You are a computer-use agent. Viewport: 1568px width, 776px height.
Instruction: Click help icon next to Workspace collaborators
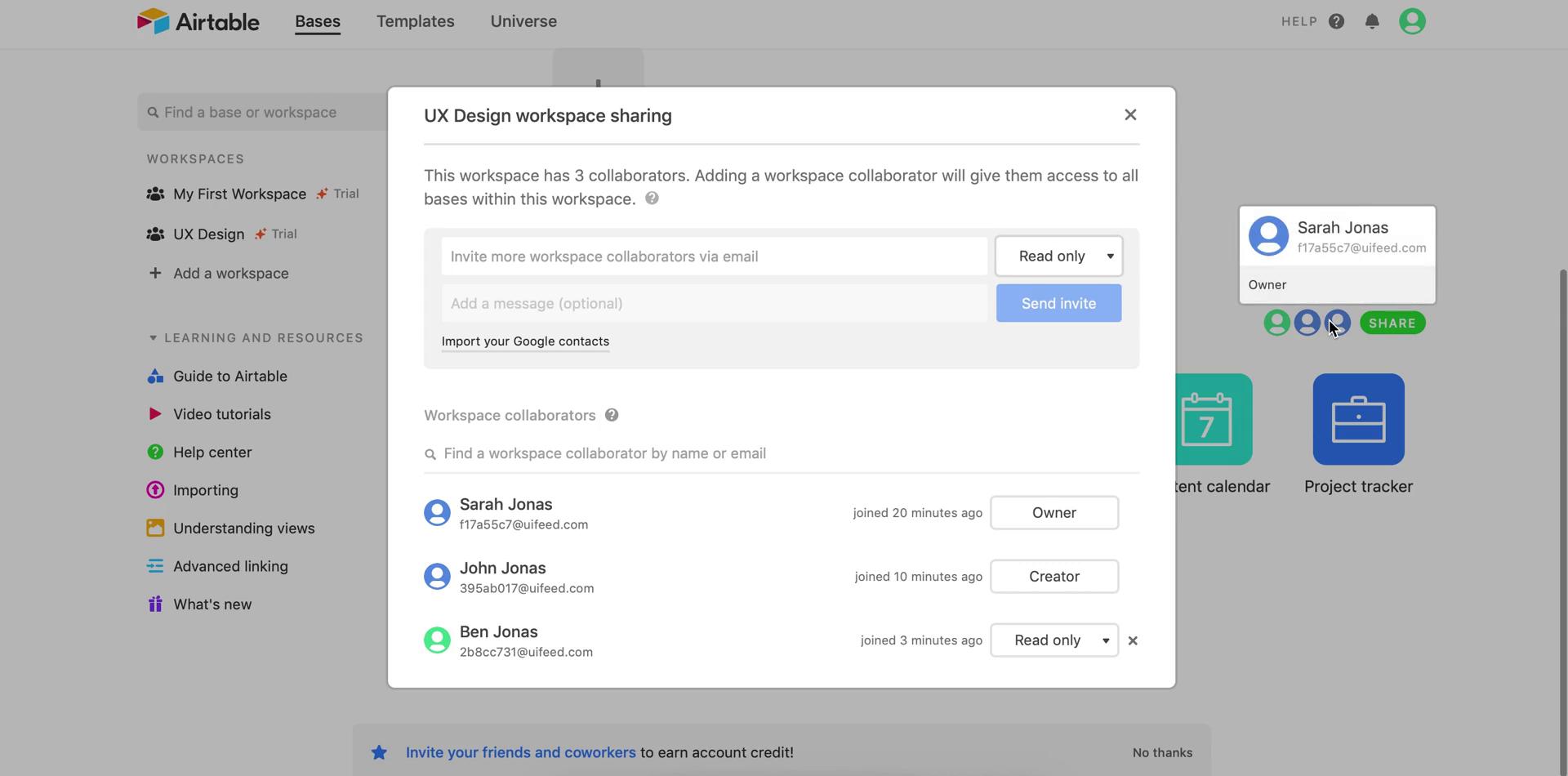pos(612,415)
